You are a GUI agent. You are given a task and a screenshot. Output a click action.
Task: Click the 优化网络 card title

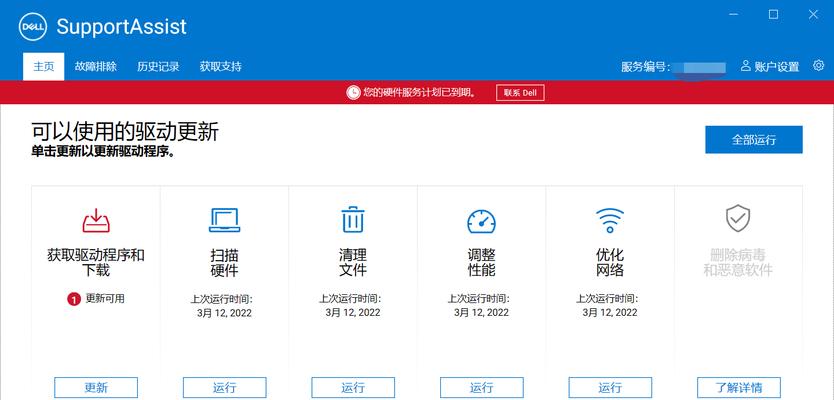[610, 262]
